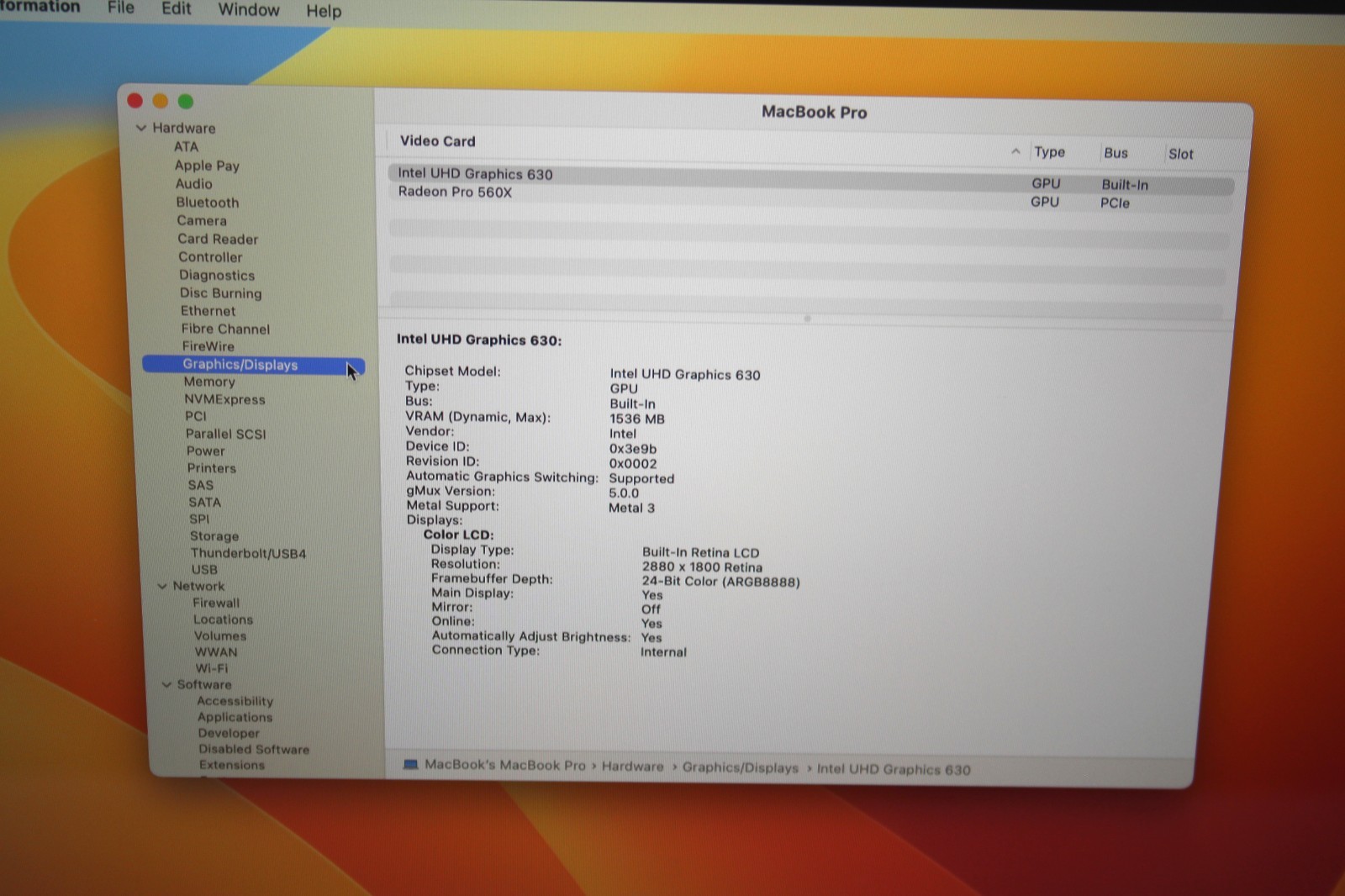Image resolution: width=1345 pixels, height=896 pixels.
Task: Select FireWire in the sidebar
Action: pos(208,346)
